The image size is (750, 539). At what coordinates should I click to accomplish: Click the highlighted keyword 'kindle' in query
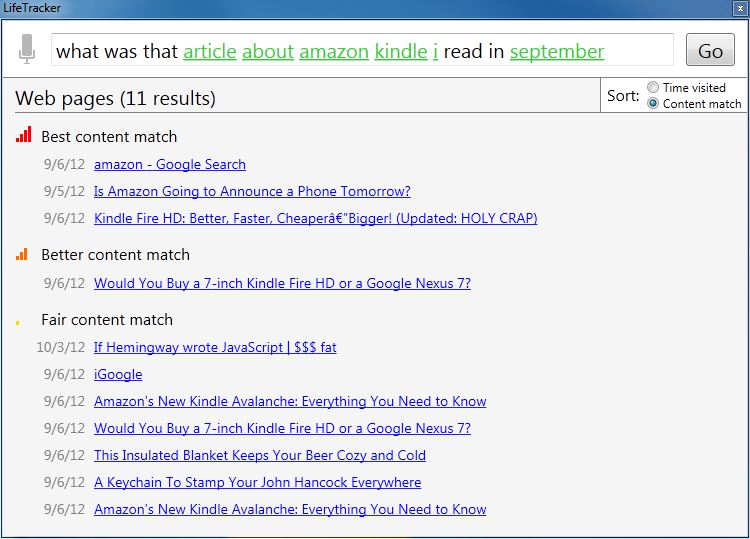click(x=401, y=51)
